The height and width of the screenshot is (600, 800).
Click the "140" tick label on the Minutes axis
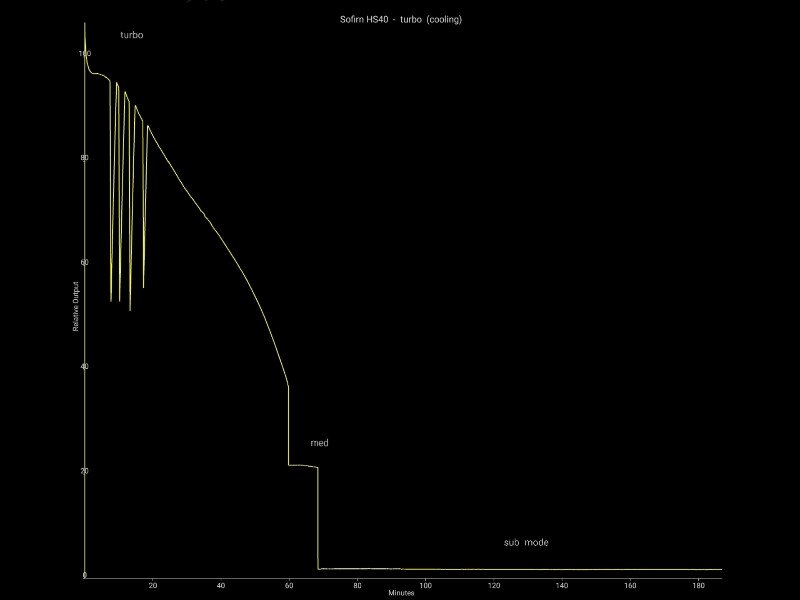pos(562,585)
